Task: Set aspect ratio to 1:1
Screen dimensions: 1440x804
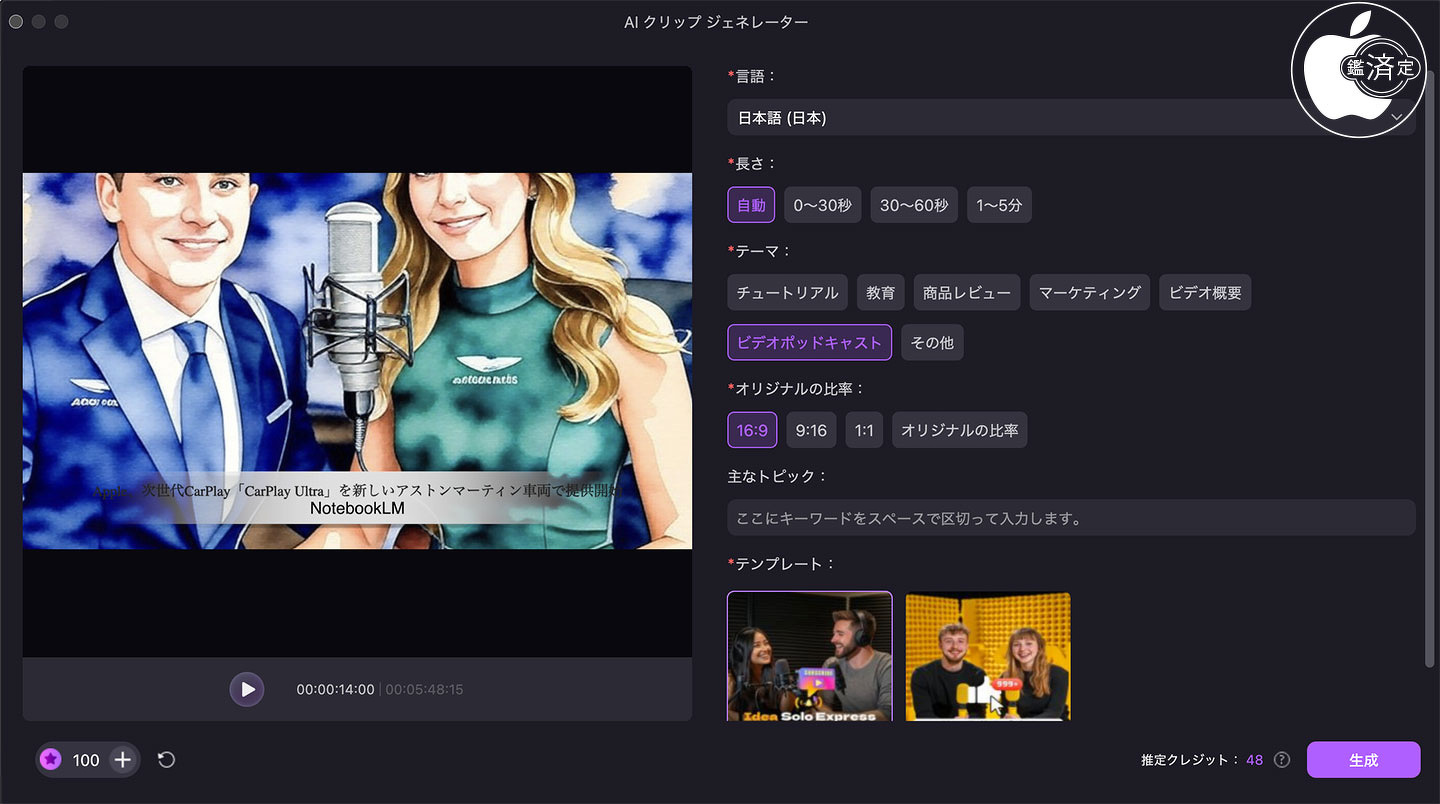Action: tap(864, 430)
